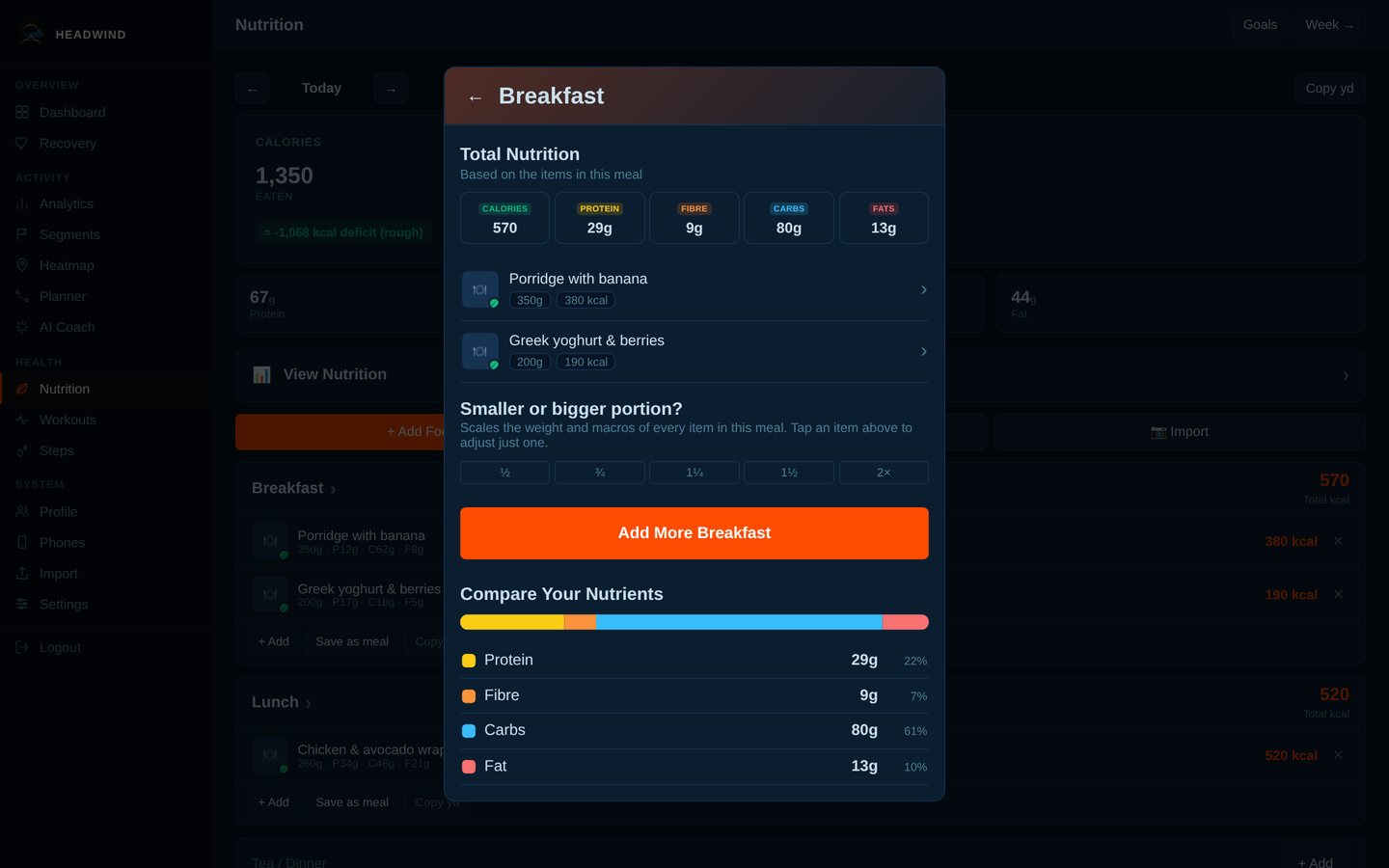Click the Porridge with banana food icon in modal
1389x868 pixels.
[480, 289]
